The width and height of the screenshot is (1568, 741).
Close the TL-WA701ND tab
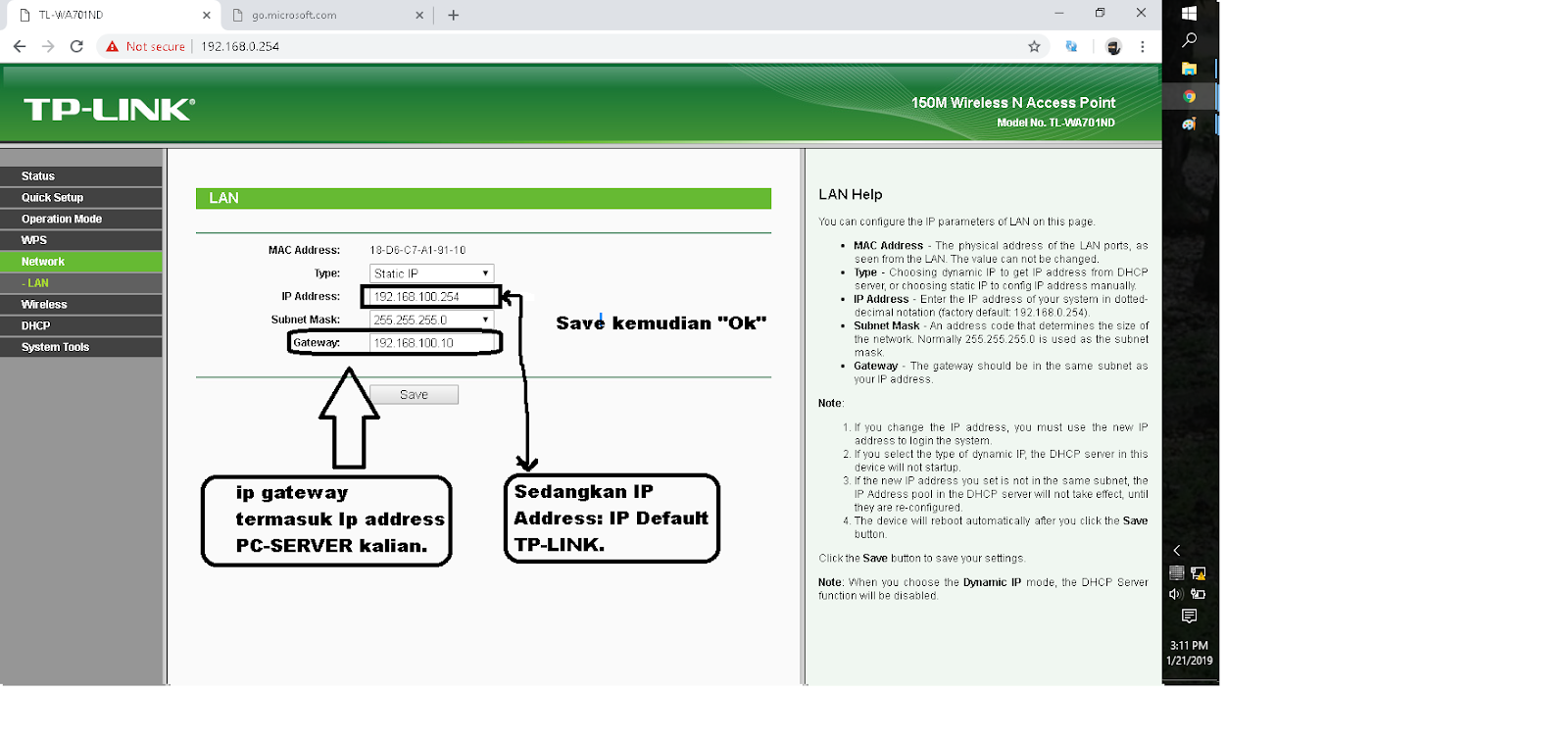coord(207,15)
